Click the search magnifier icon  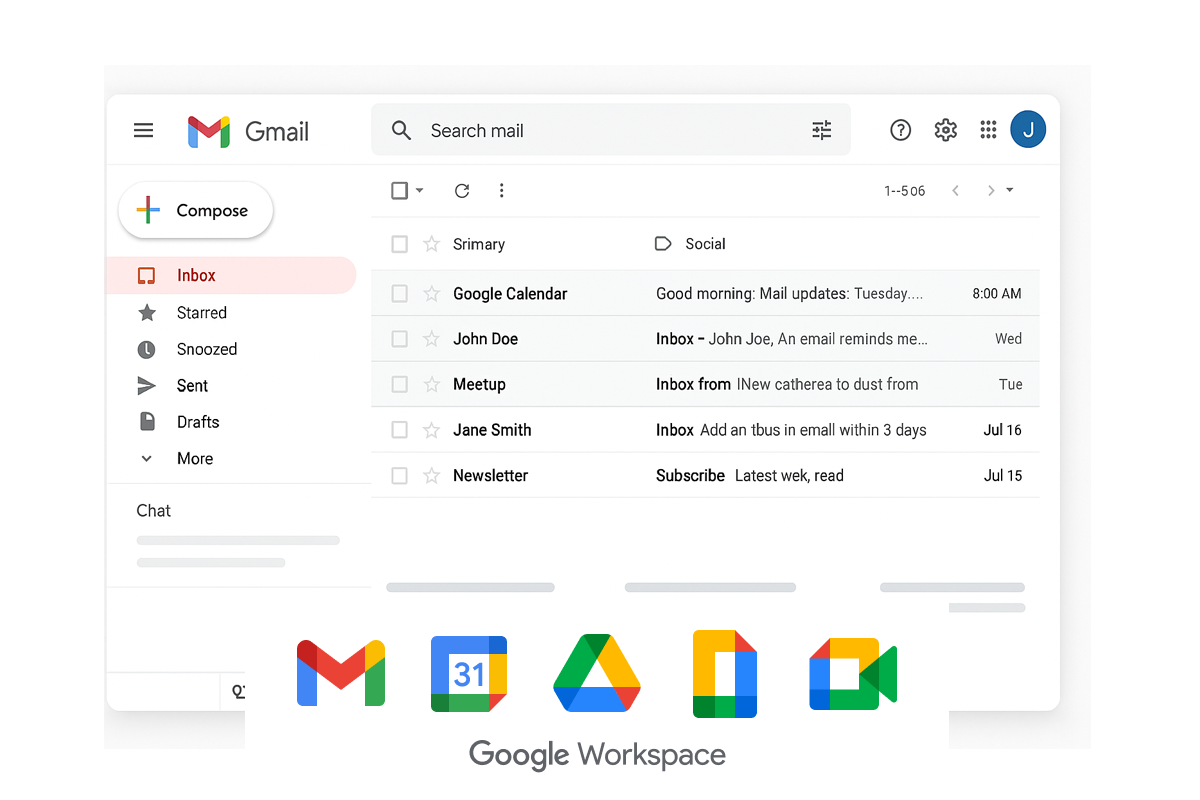pyautogui.click(x=401, y=130)
